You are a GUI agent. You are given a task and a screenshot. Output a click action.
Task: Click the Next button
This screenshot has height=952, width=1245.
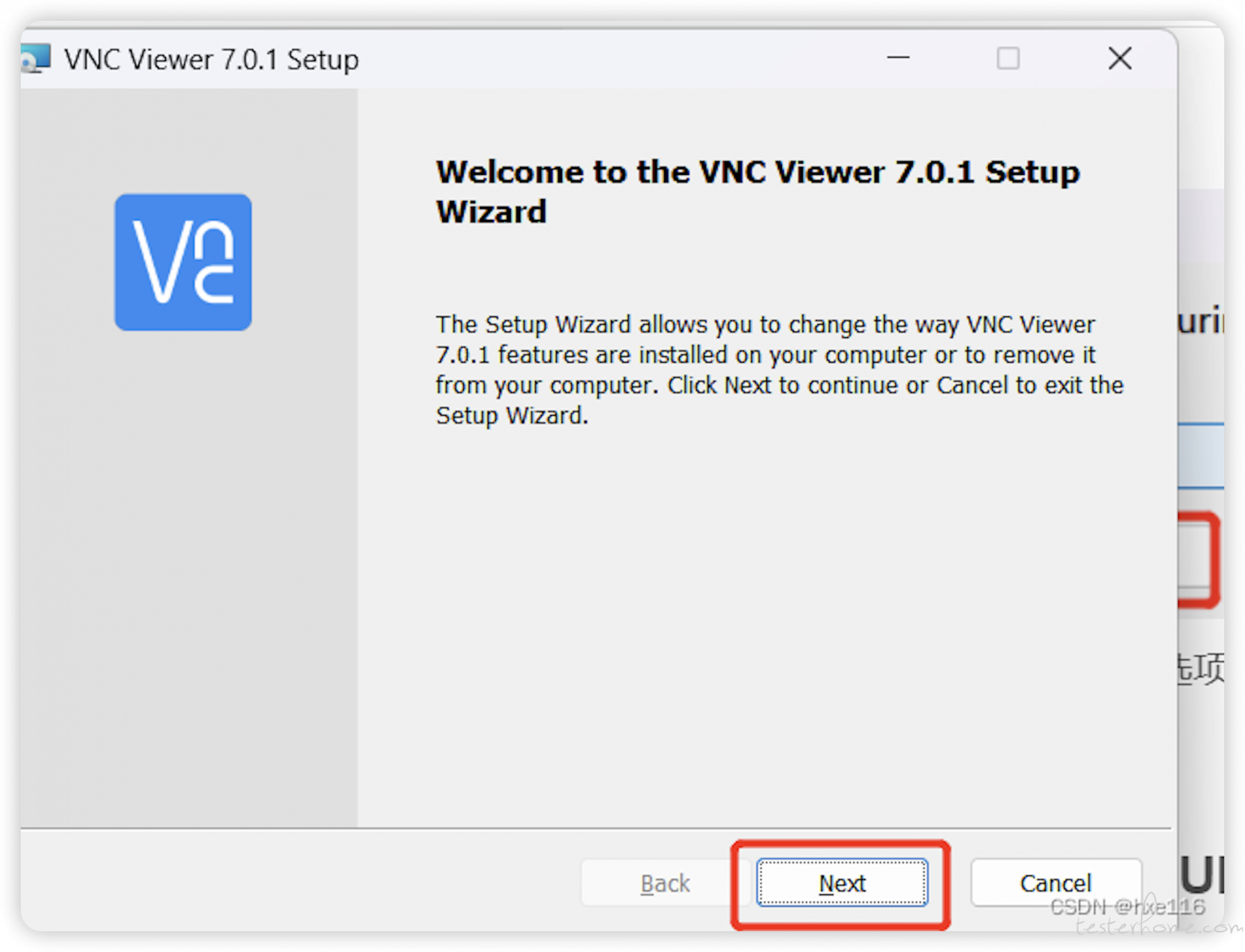842,883
